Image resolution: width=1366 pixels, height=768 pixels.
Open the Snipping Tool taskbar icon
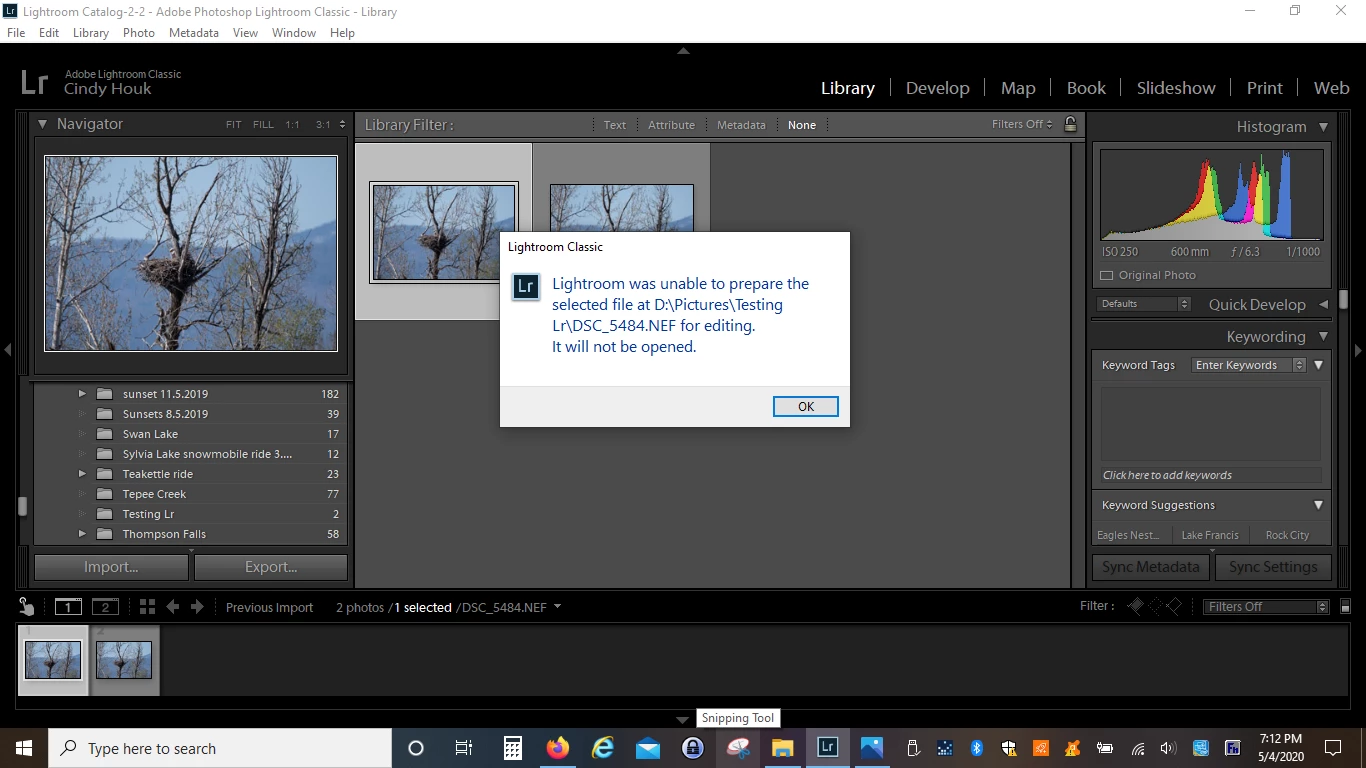coord(738,748)
